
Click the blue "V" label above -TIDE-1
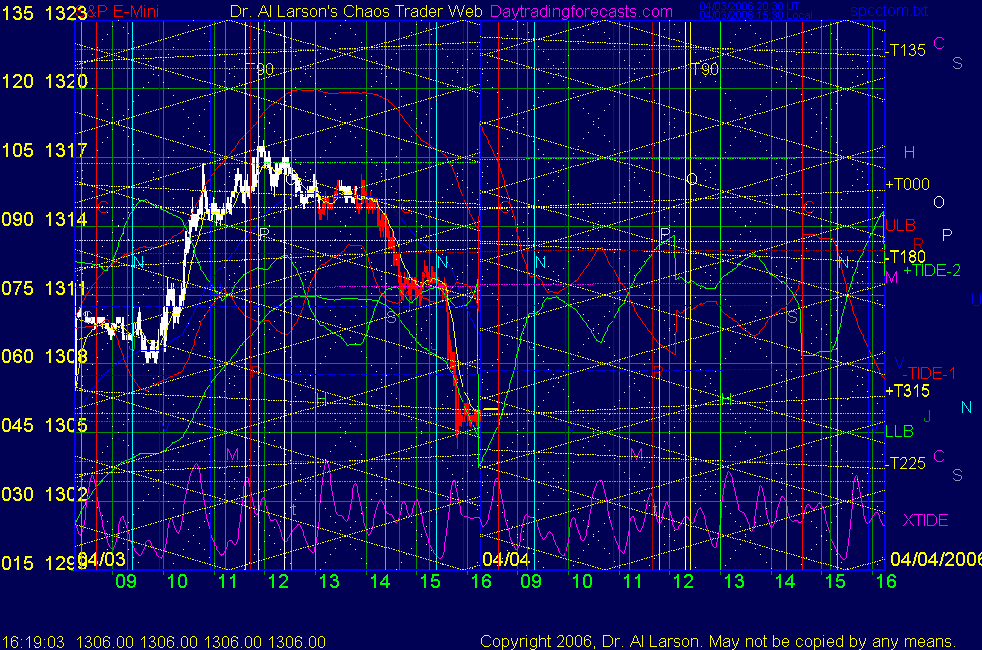click(899, 363)
